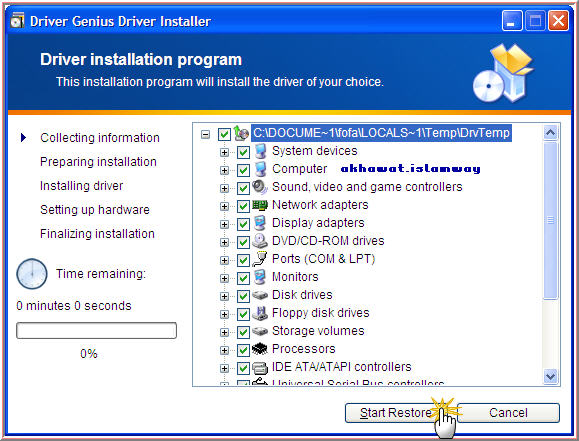Click the DVD/CD-ROM drives disc icon
Screen dimensions: 579x441
click(260, 241)
